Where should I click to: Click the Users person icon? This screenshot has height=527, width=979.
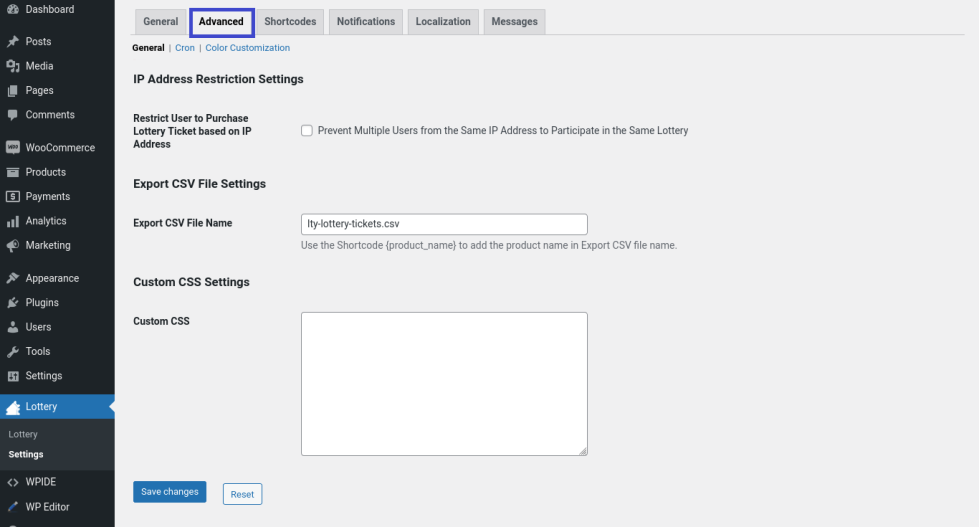click(13, 327)
